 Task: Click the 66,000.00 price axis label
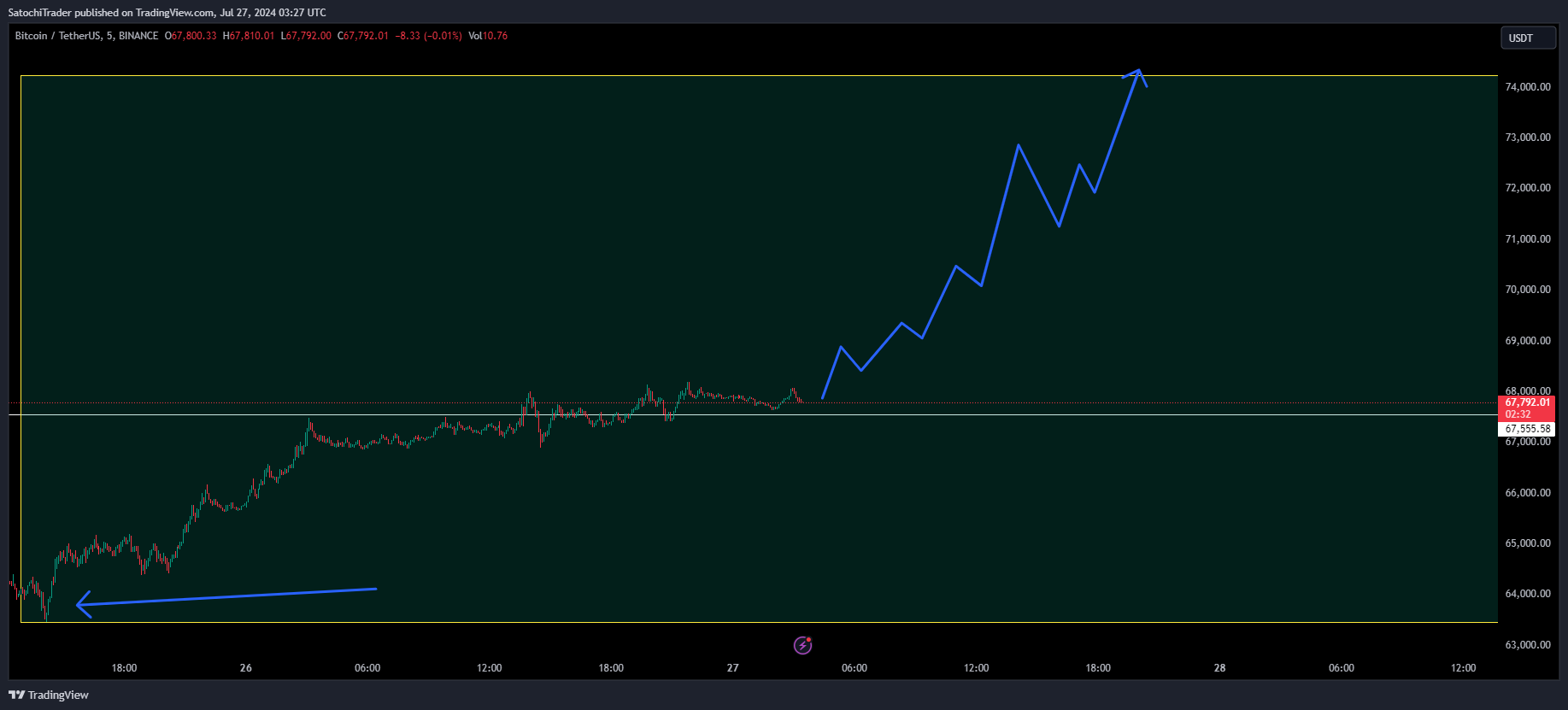tap(1528, 493)
